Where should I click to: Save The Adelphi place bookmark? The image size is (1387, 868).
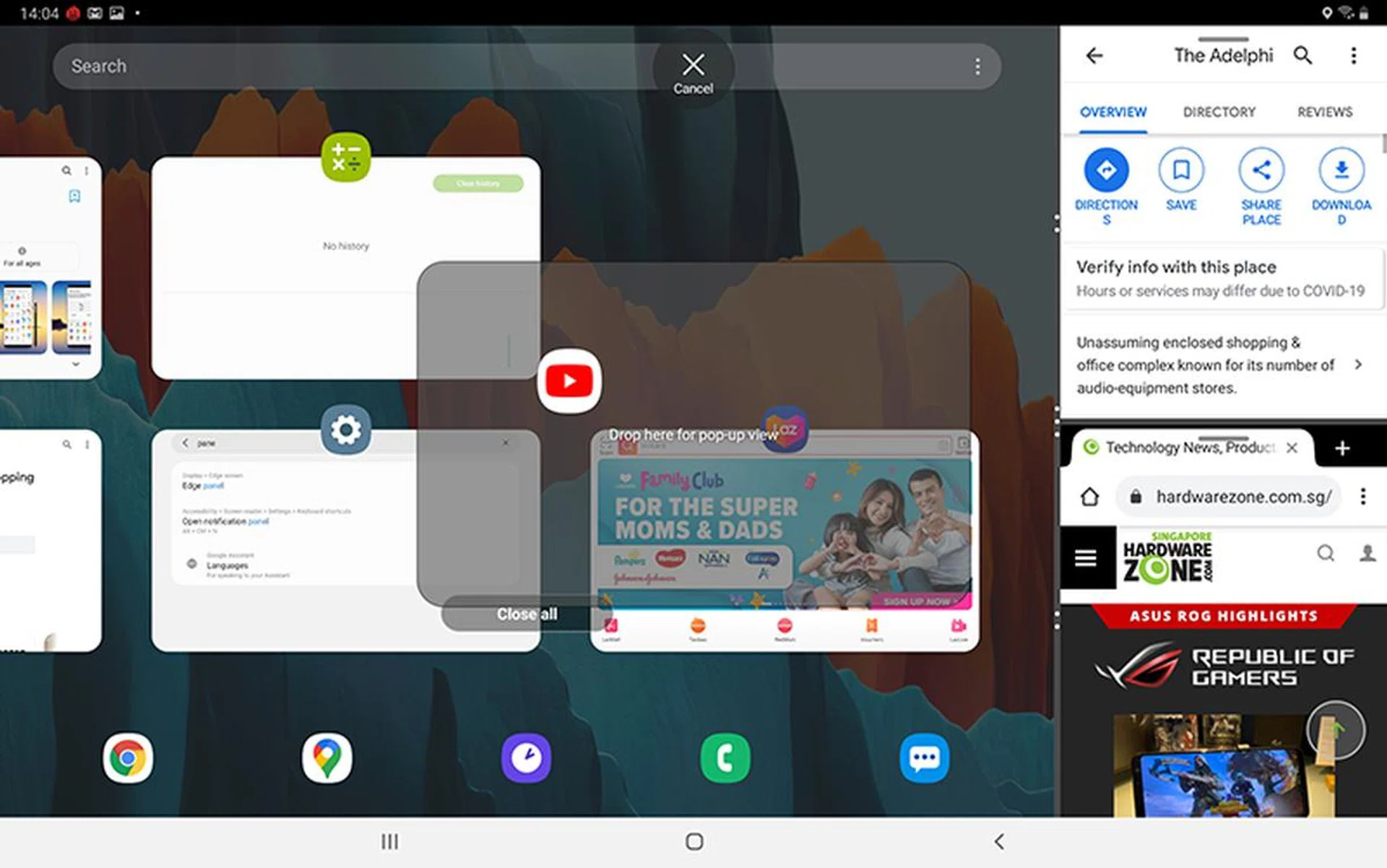coord(1181,170)
